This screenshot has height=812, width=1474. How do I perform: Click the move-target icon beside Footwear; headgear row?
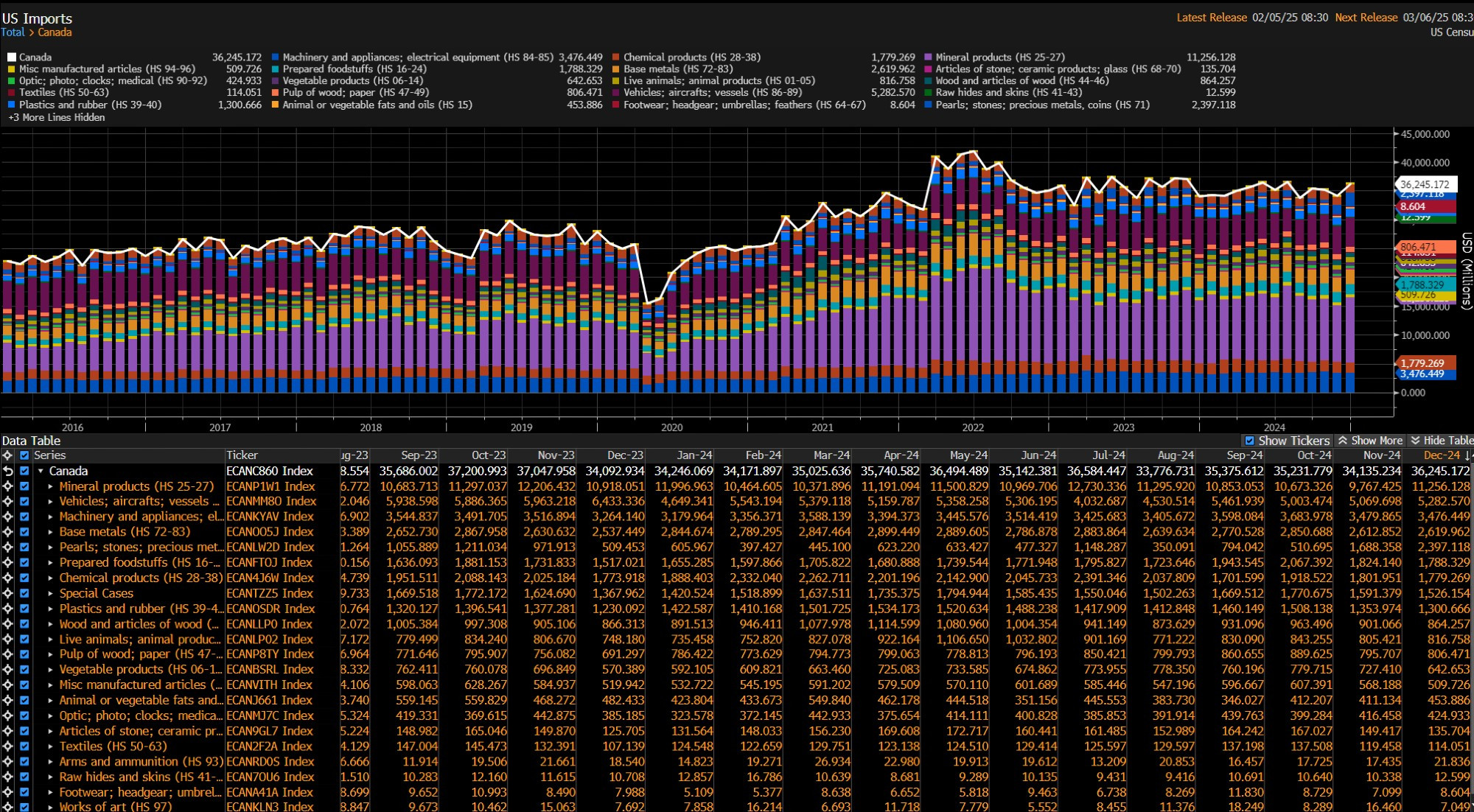pyautogui.click(x=8, y=792)
